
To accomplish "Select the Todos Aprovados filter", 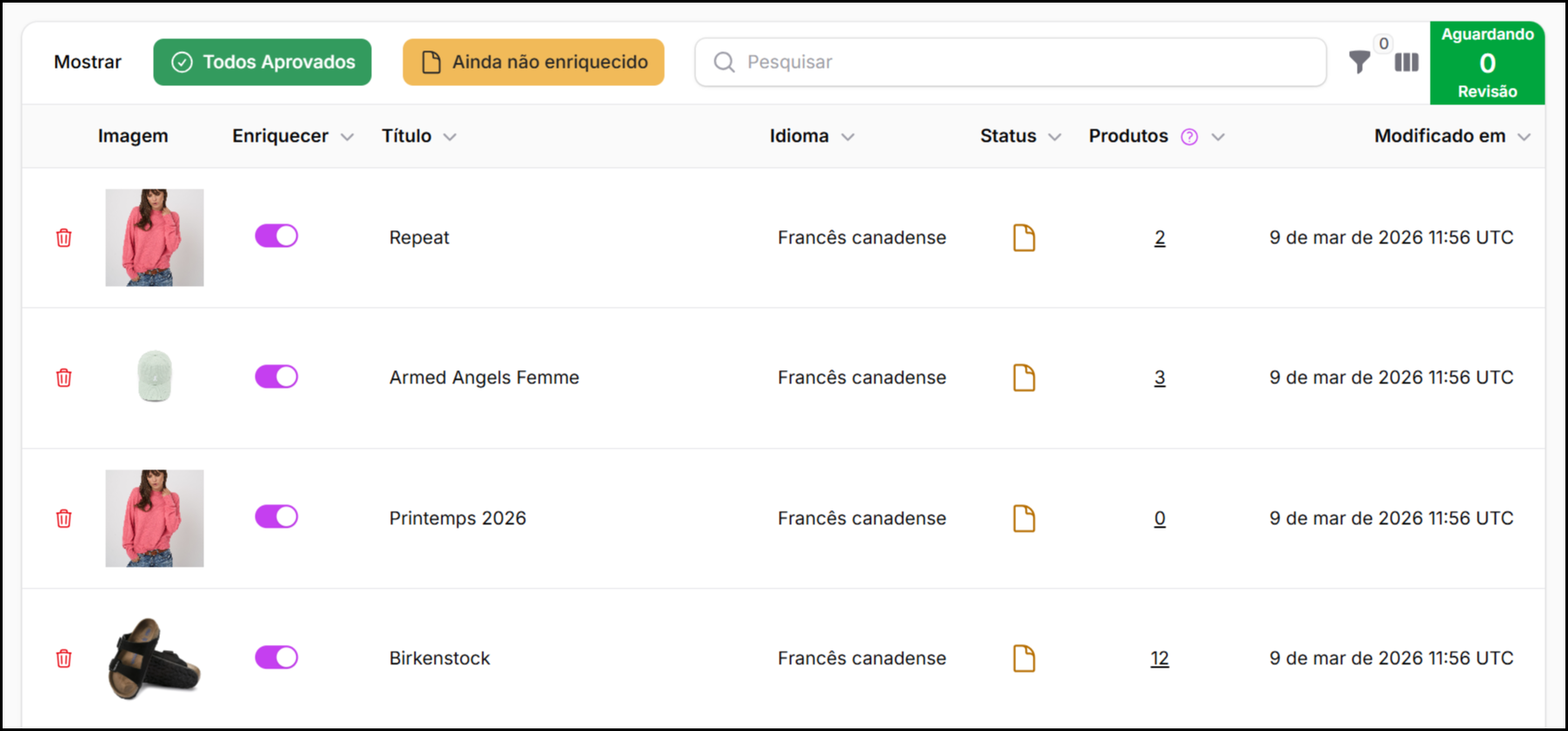I will (262, 63).
